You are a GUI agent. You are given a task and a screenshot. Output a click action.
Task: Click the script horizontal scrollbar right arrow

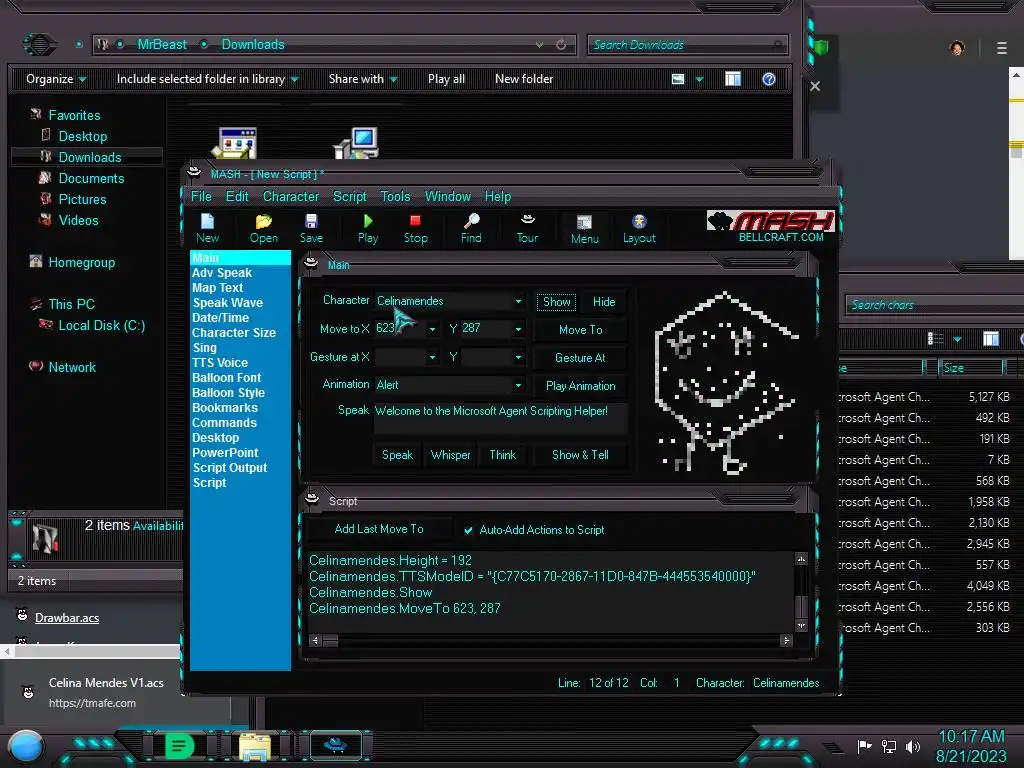786,641
